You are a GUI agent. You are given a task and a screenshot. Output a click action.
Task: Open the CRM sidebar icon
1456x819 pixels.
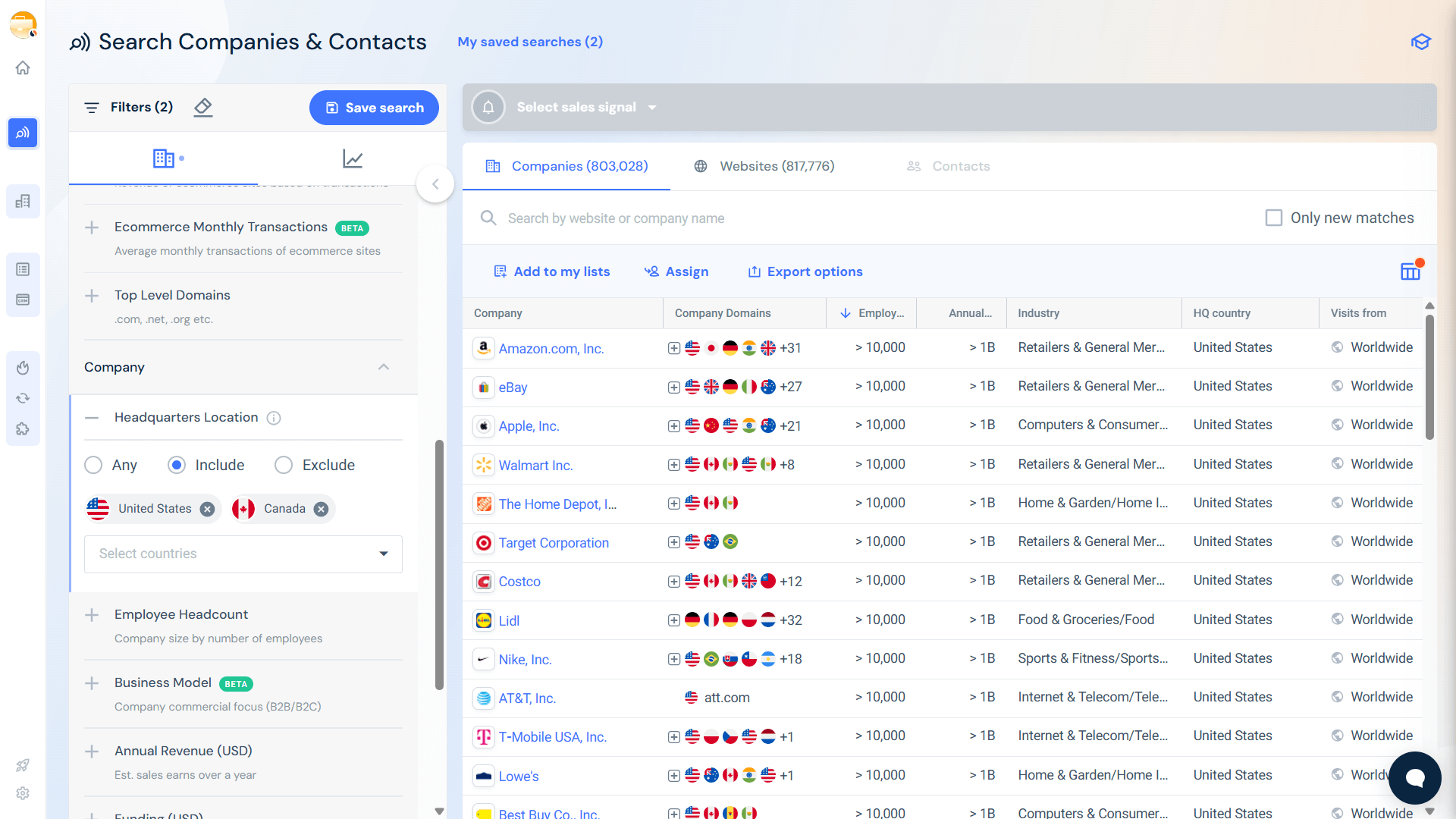coord(23,300)
